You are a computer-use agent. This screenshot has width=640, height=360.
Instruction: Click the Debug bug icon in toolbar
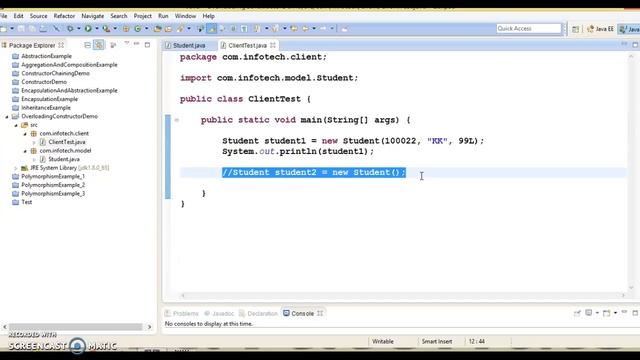[70, 29]
